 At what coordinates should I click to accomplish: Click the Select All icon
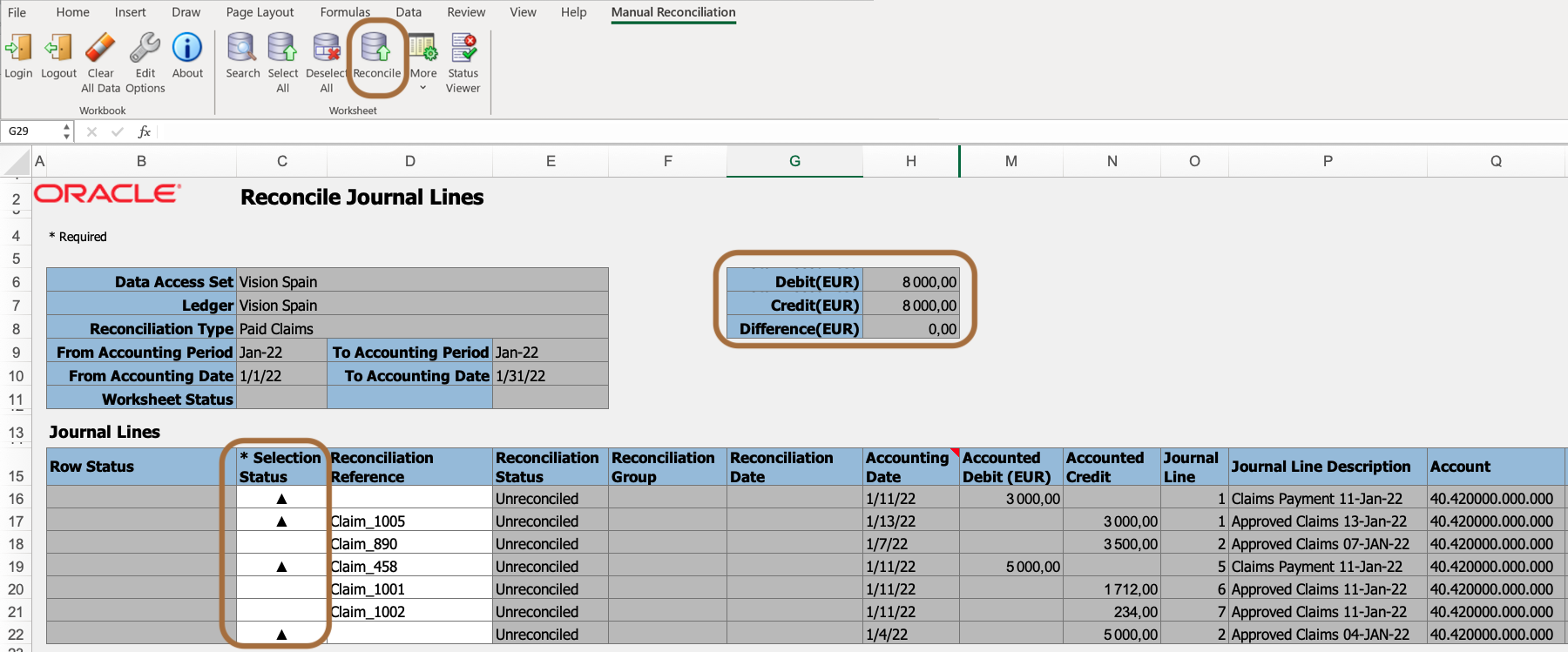[x=282, y=49]
